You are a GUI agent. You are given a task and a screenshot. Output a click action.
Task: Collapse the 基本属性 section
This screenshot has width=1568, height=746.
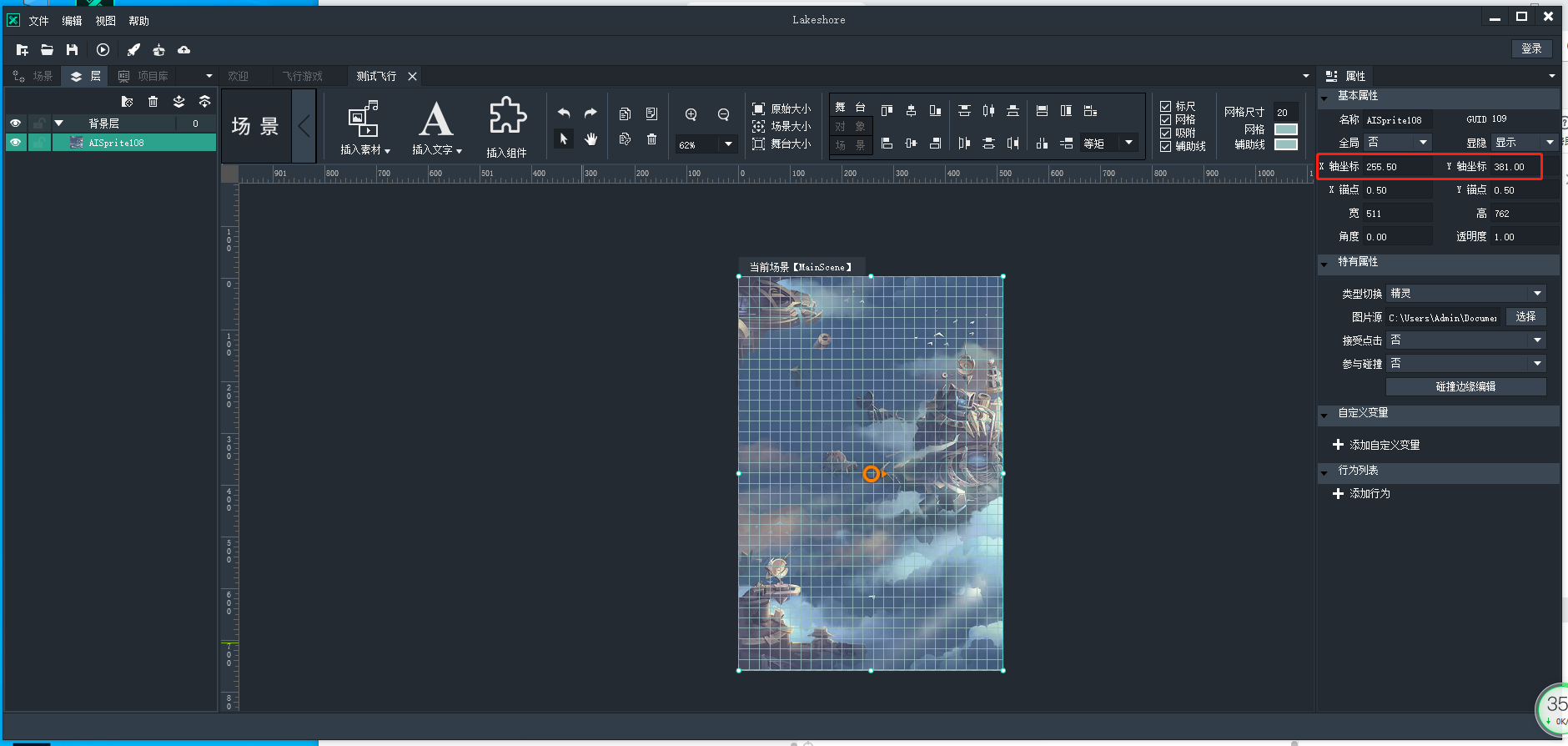click(x=1324, y=98)
